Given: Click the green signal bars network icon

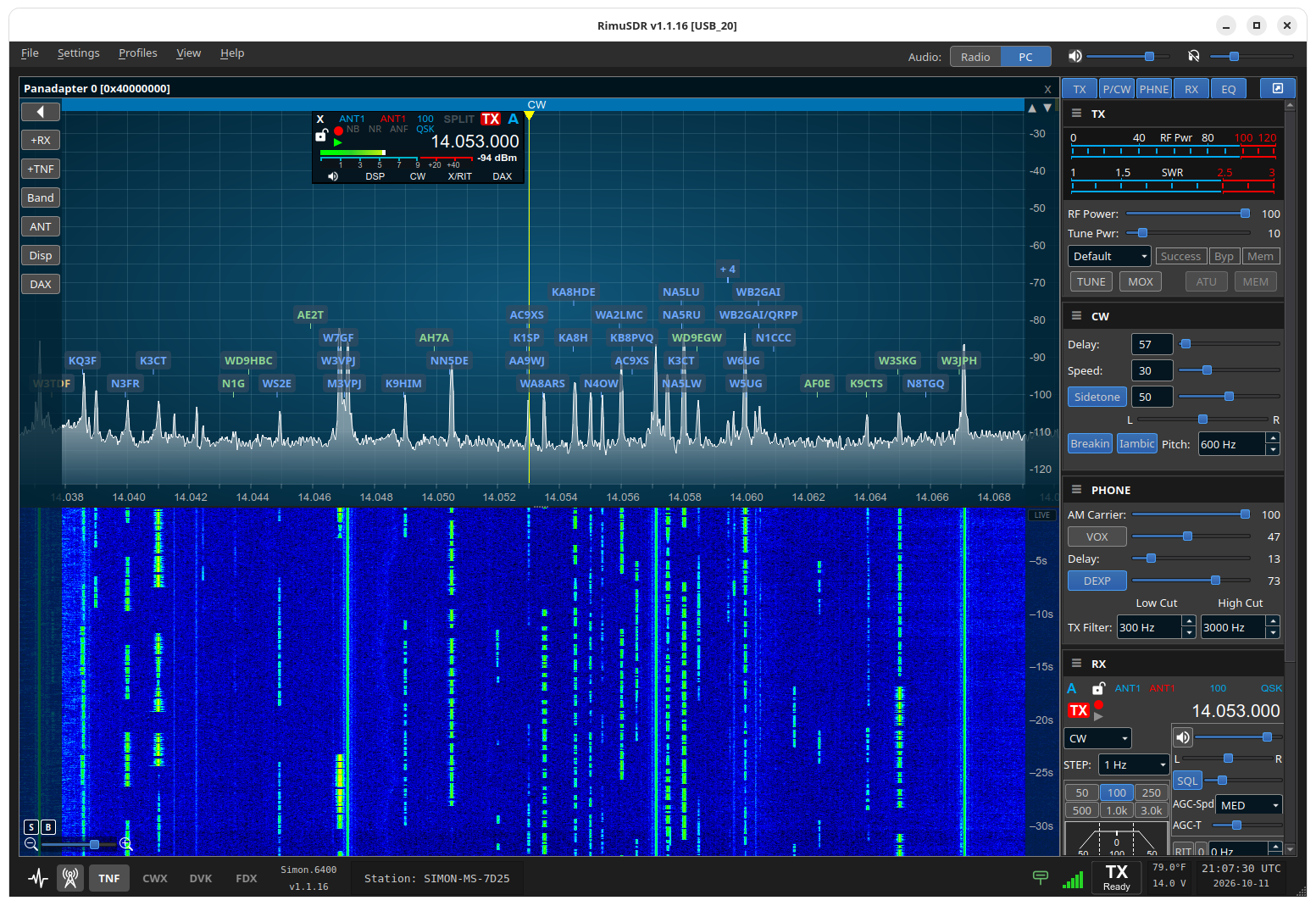Looking at the screenshot, I should 1073,880.
